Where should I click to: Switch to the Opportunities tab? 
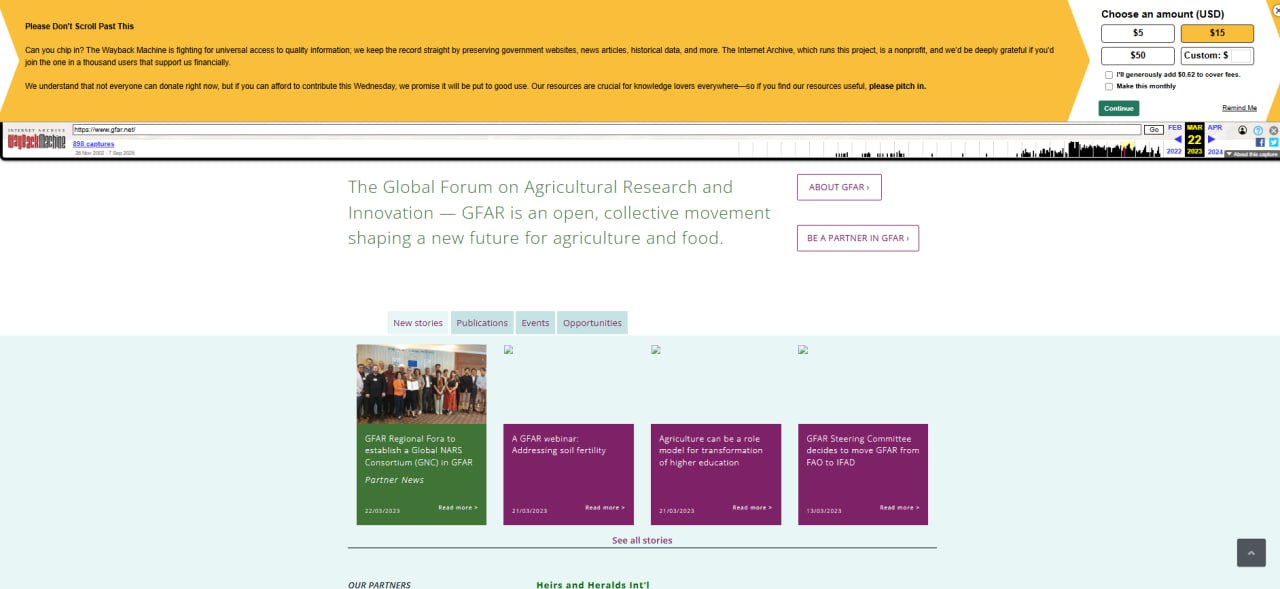(x=592, y=323)
